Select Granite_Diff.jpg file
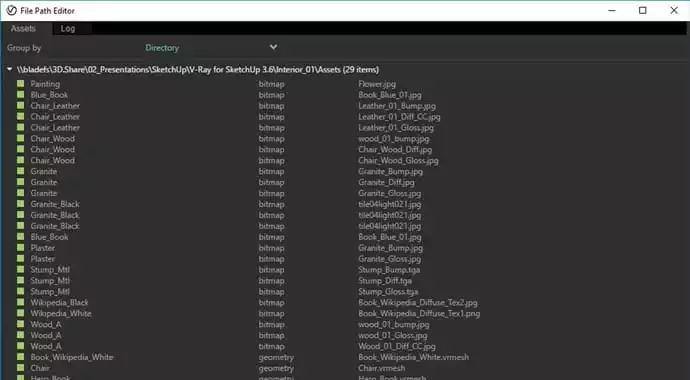The width and height of the screenshot is (690, 380). coord(386,182)
